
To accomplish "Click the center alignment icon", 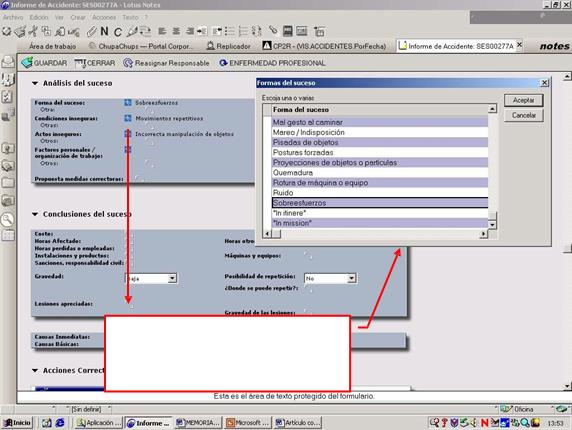I will [176, 31].
